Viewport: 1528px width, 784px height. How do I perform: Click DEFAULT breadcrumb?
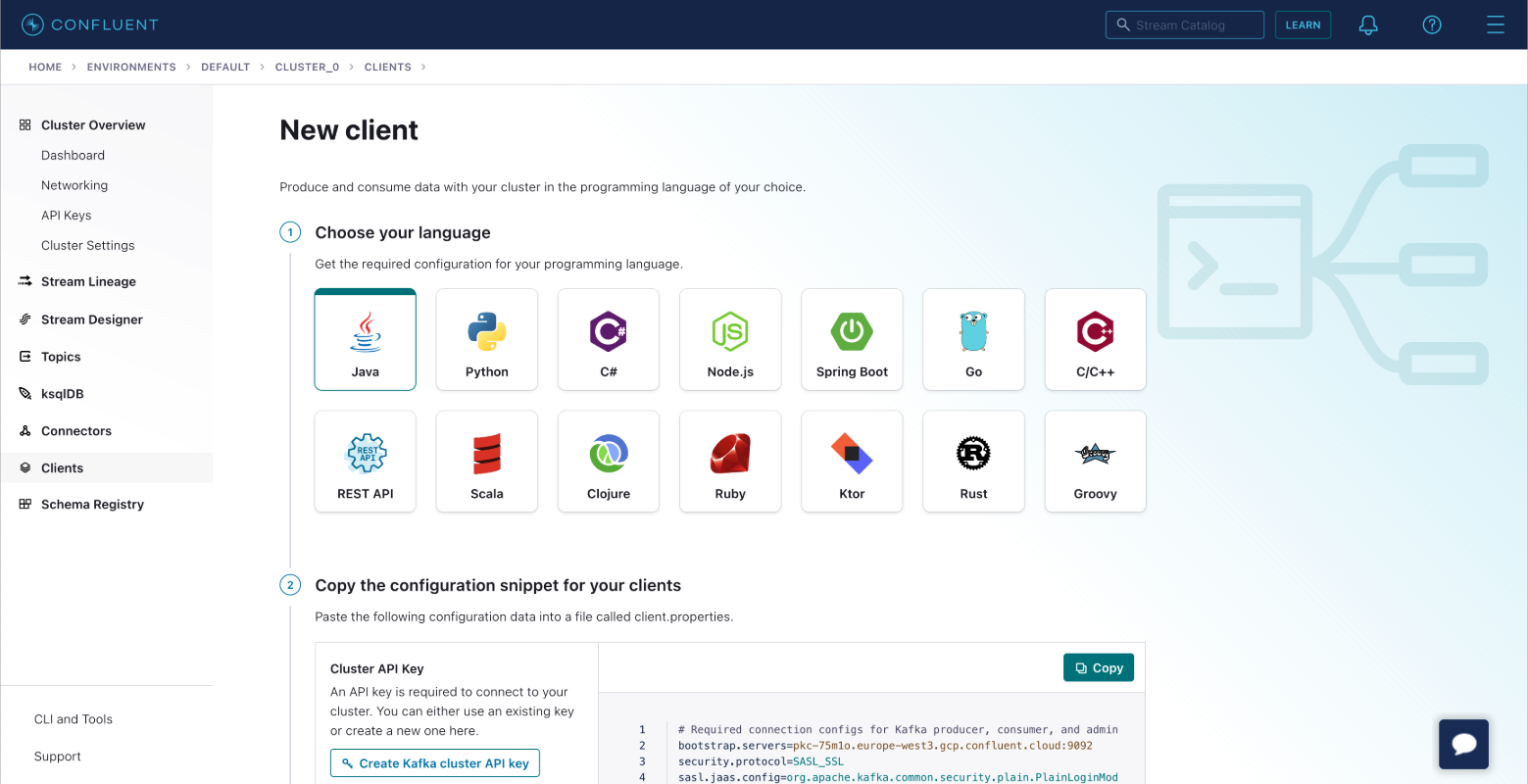(225, 67)
